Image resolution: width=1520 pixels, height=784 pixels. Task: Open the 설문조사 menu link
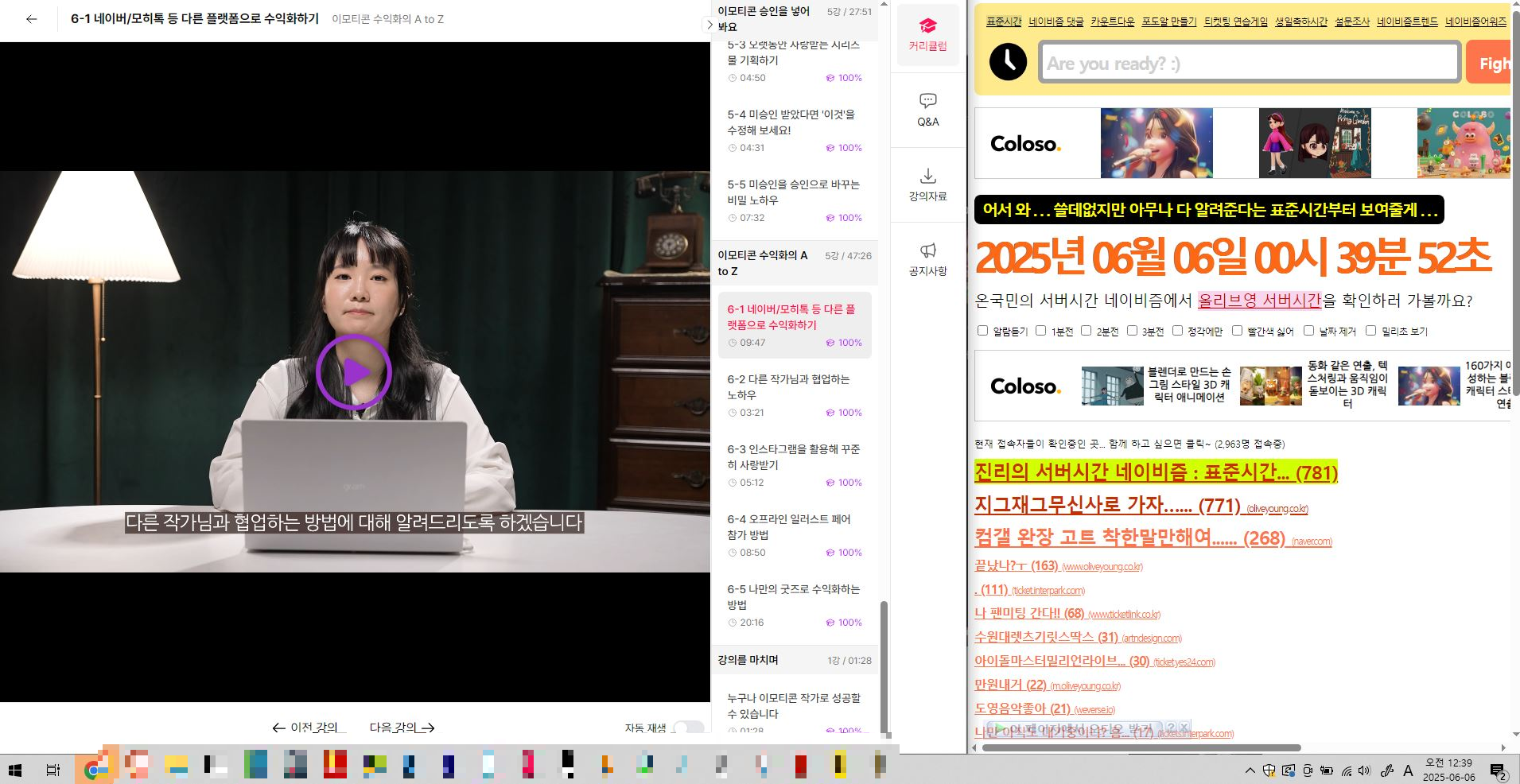pyautogui.click(x=1351, y=21)
